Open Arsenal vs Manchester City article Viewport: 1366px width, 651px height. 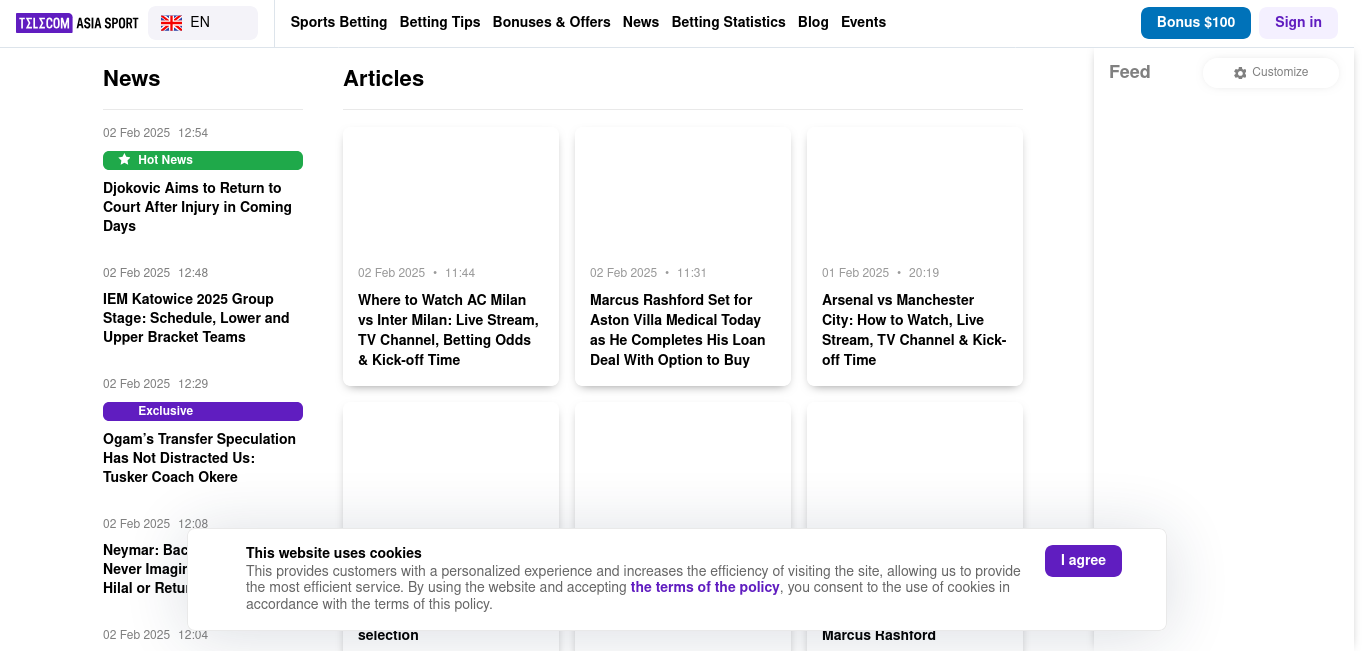click(x=914, y=330)
